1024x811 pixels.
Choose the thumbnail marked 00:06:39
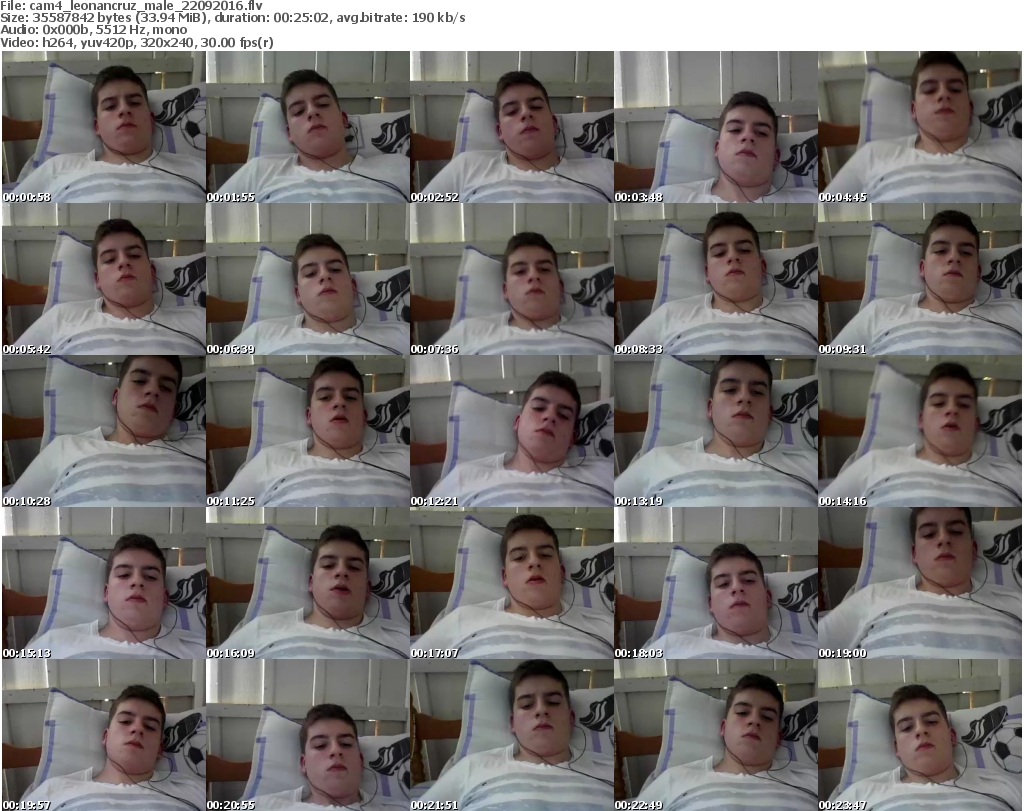(x=308, y=279)
